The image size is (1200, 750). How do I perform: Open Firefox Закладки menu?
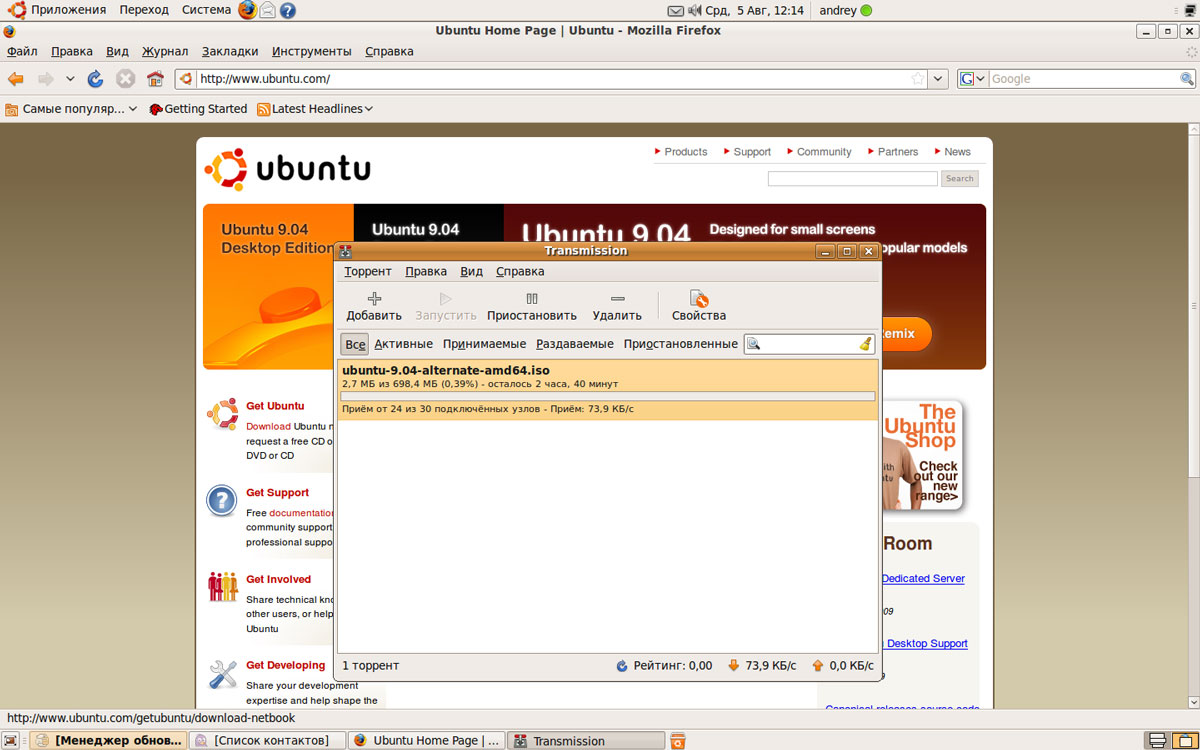[230, 51]
